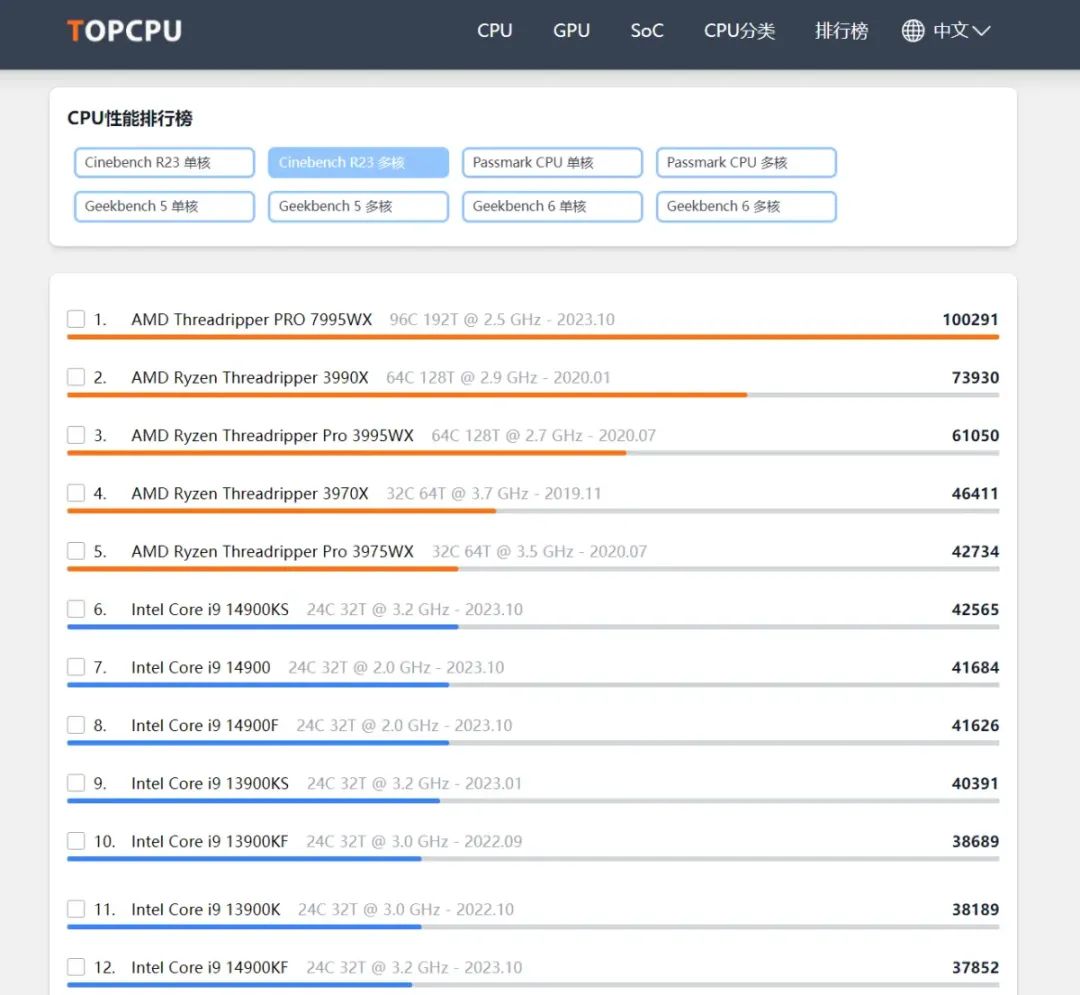This screenshot has height=995, width=1080.
Task: Click the 7995WX orange score bar
Action: point(533,337)
